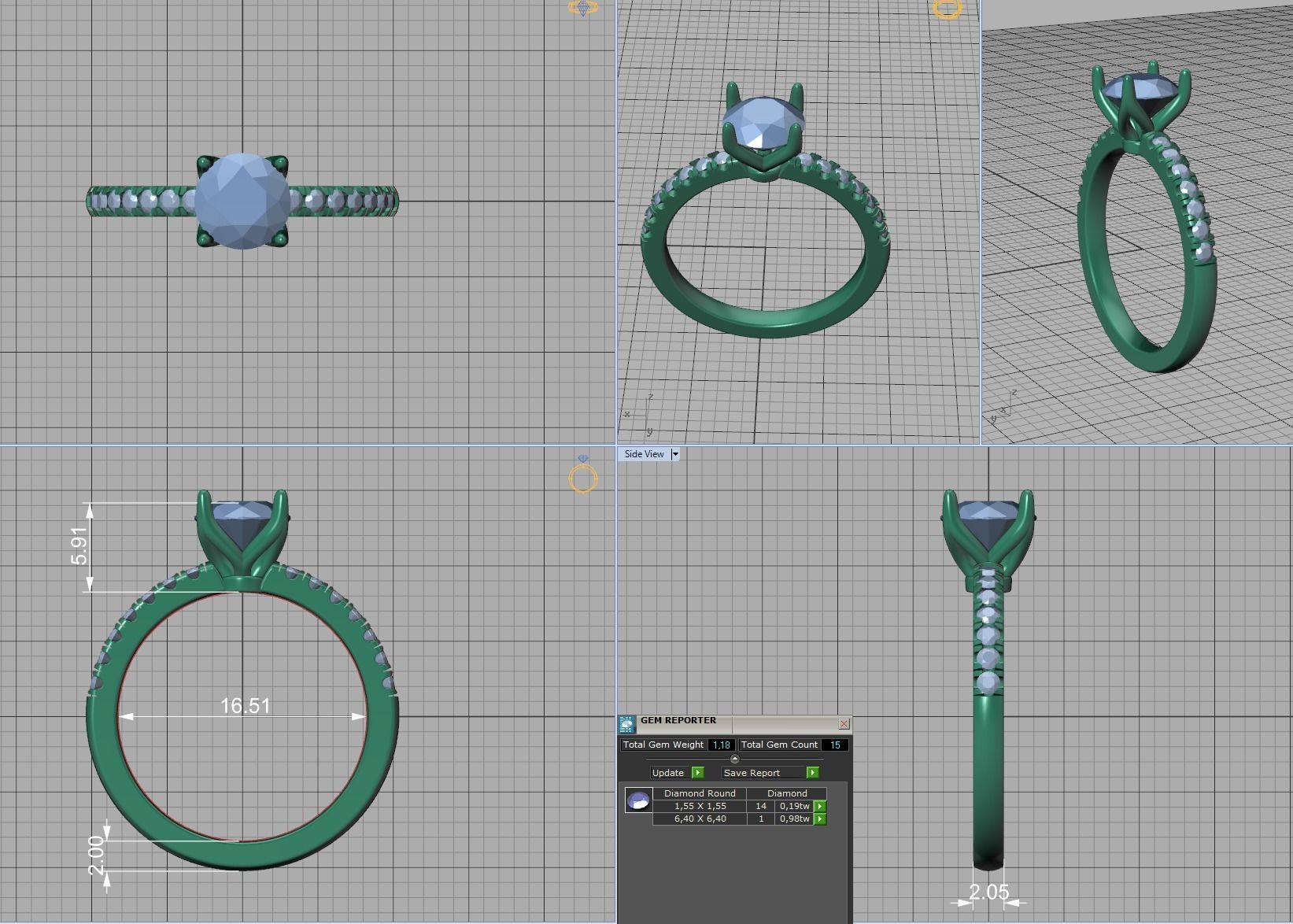
Task: Click the 0,98tw weight cell
Action: (794, 819)
